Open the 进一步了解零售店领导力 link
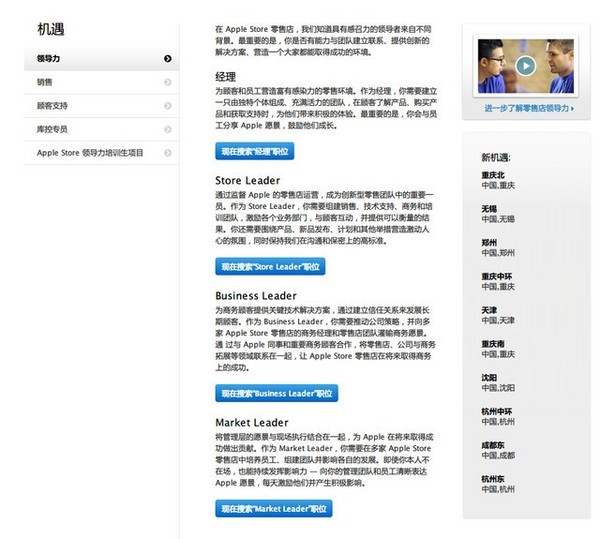 point(529,108)
